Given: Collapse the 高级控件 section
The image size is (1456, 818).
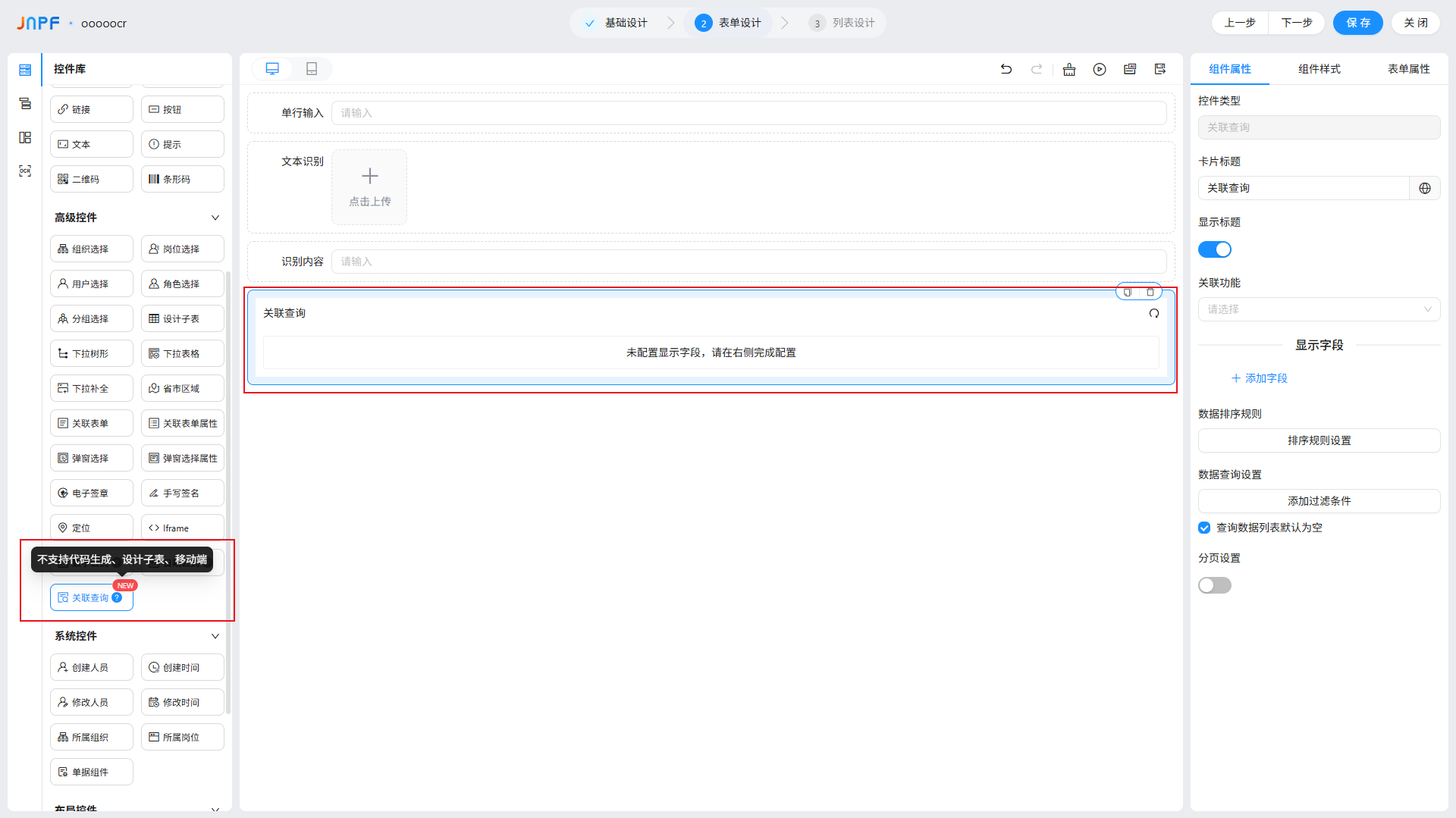Looking at the screenshot, I should (215, 218).
